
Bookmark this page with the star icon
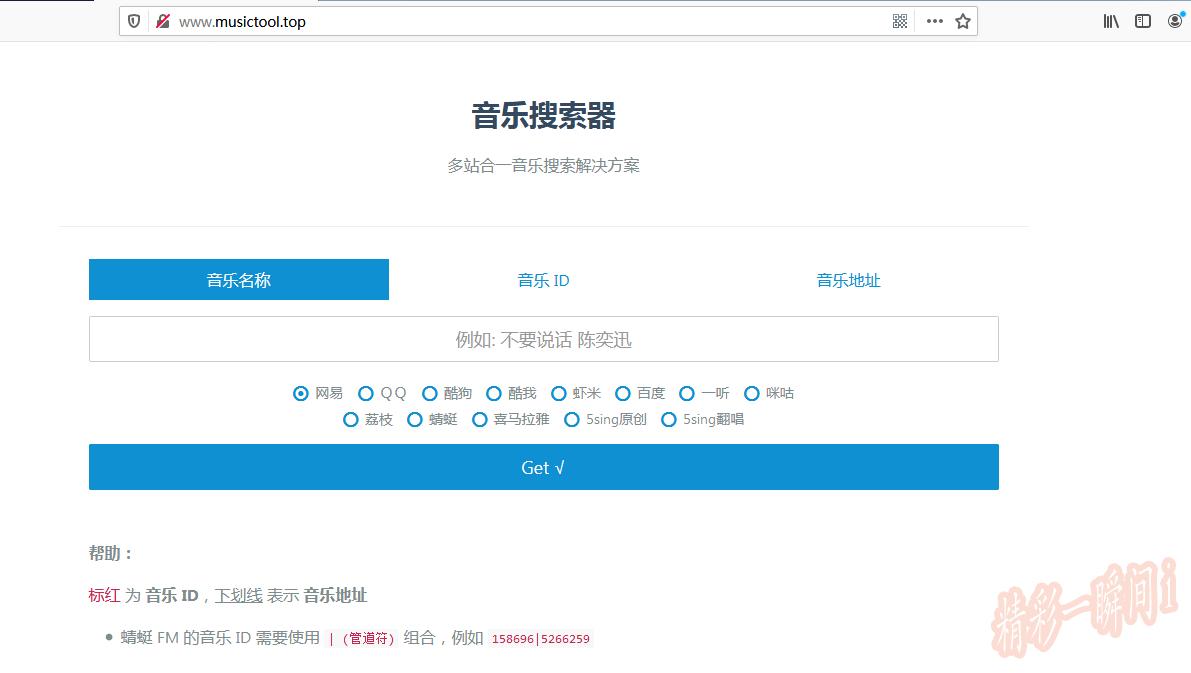(x=963, y=21)
